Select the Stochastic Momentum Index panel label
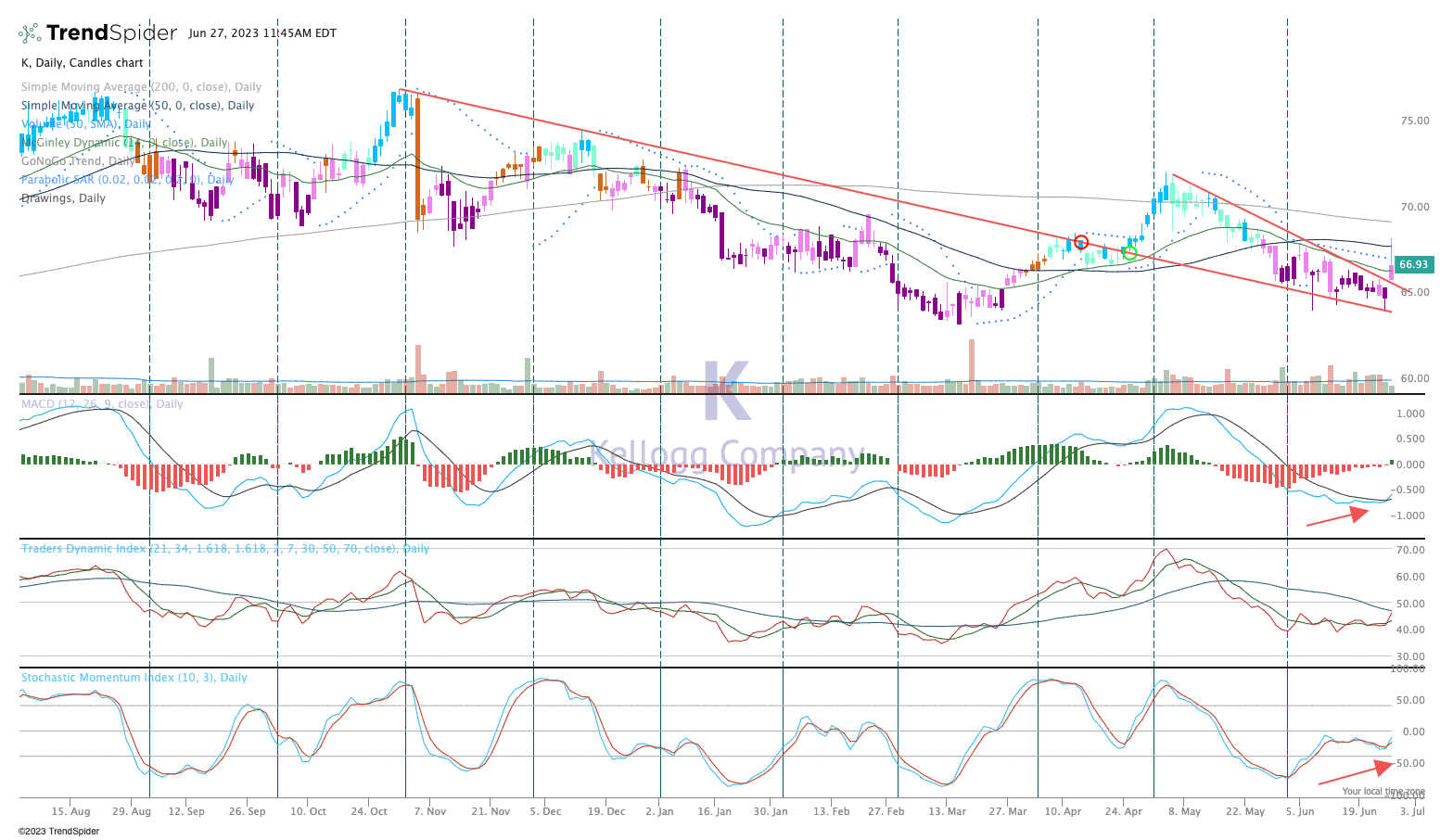 click(x=134, y=678)
